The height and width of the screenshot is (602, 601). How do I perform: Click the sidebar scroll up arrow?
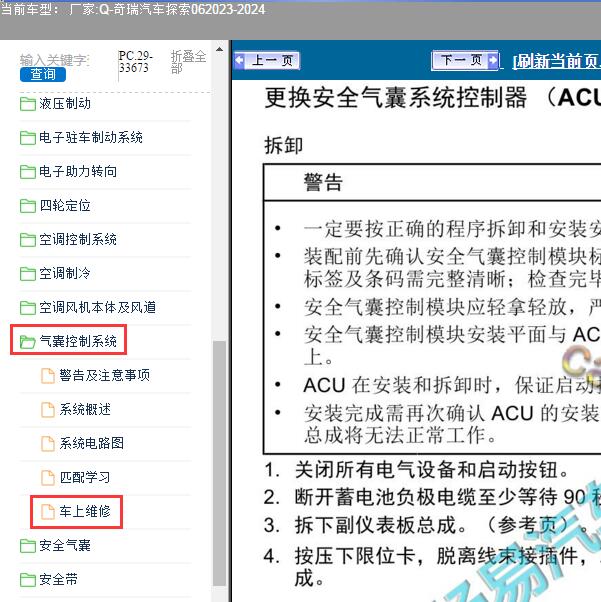click(219, 49)
